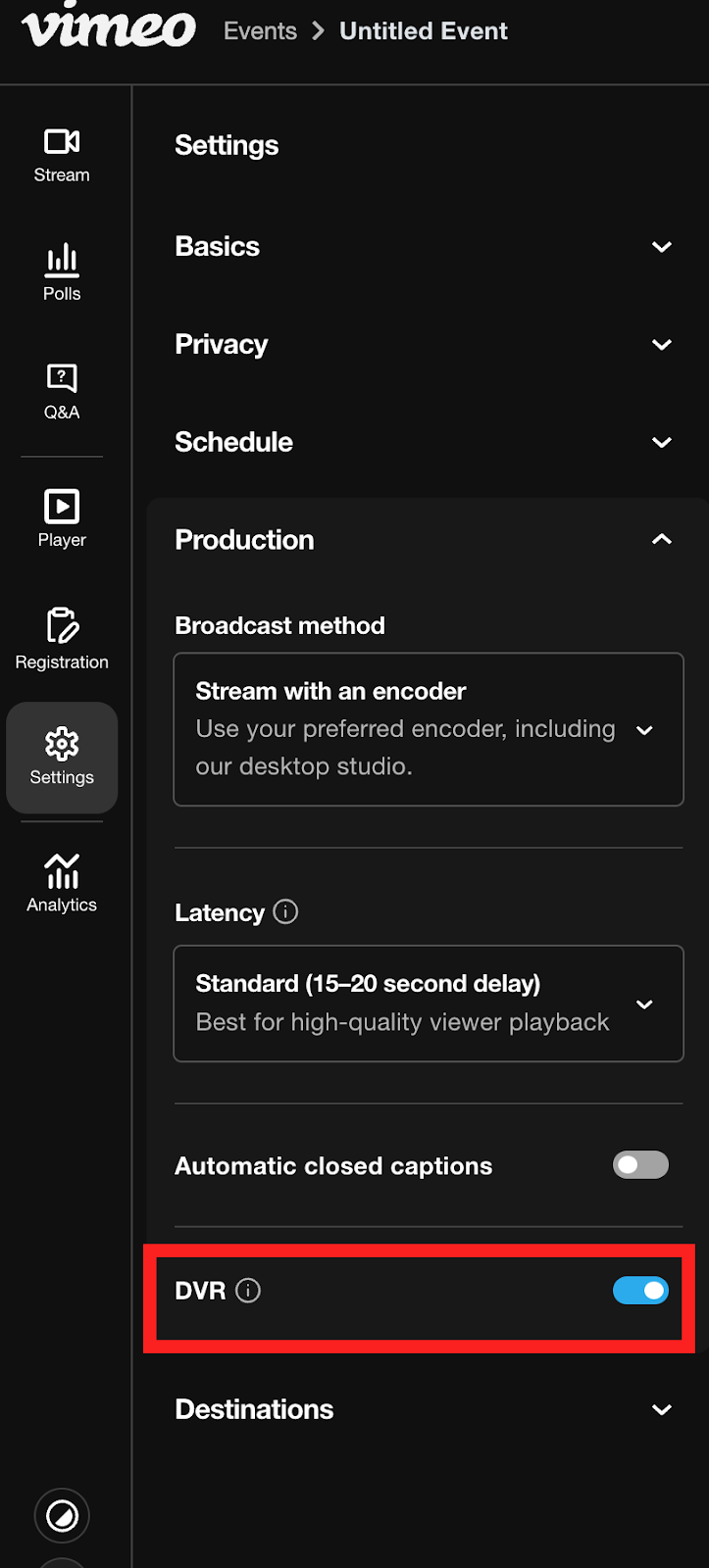Click the Untitled Event breadcrumb title
Screen dimensions: 709x1568
pyautogui.click(x=424, y=31)
